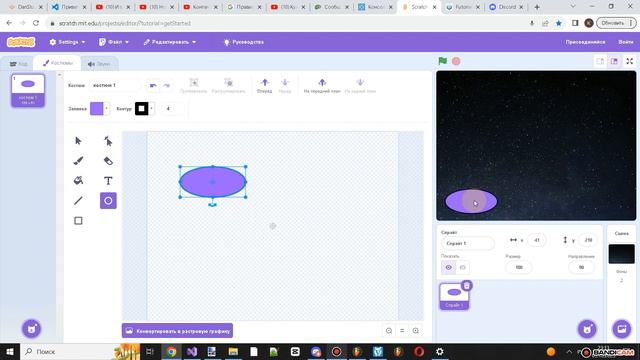640x360 pixels.
Task: Open Opera browser from taskbar
Action: (419, 351)
